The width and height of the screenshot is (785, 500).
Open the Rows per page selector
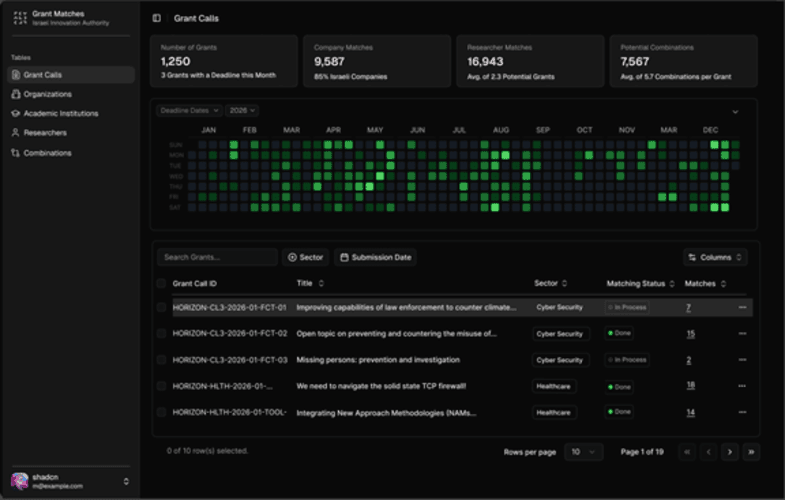pos(583,452)
